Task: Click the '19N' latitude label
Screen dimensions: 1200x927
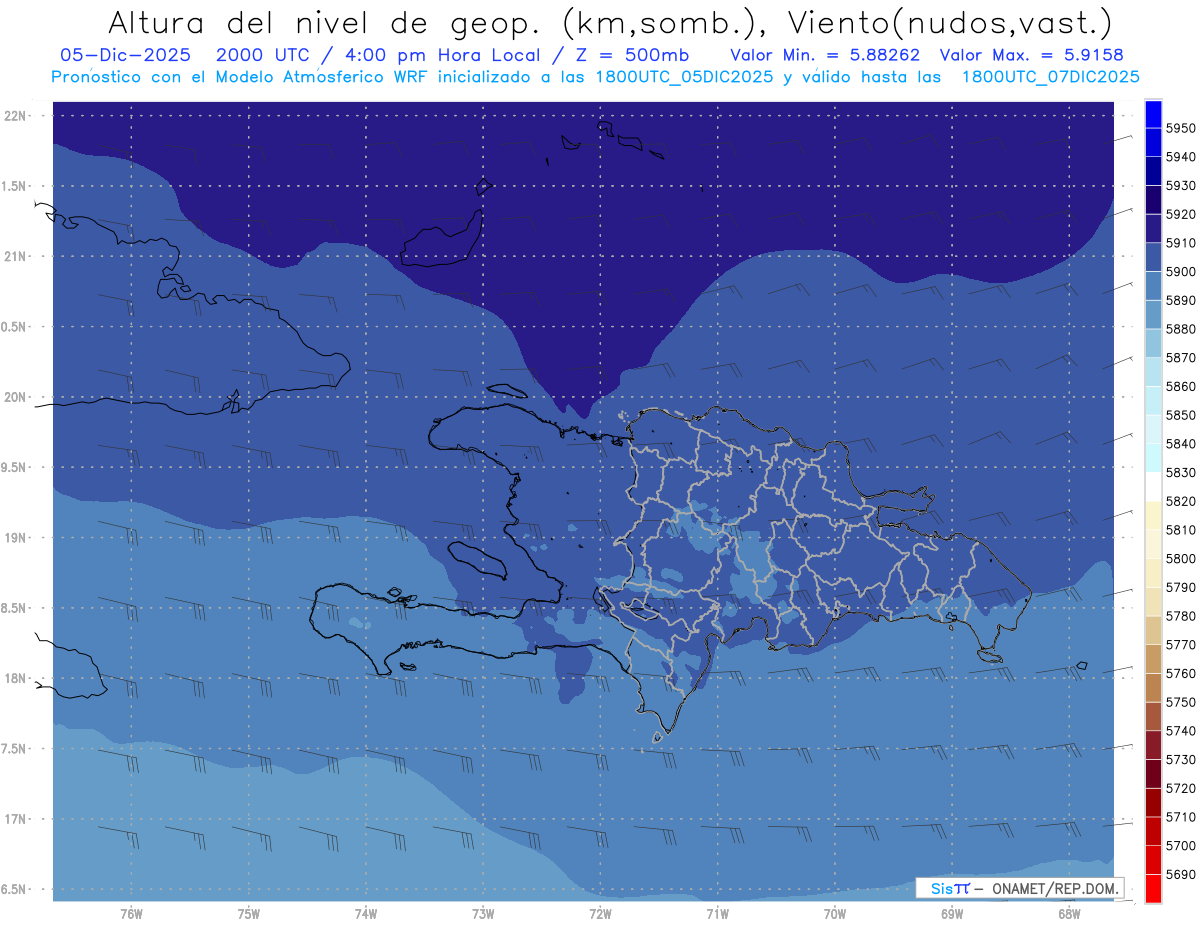Action: pyautogui.click(x=17, y=538)
